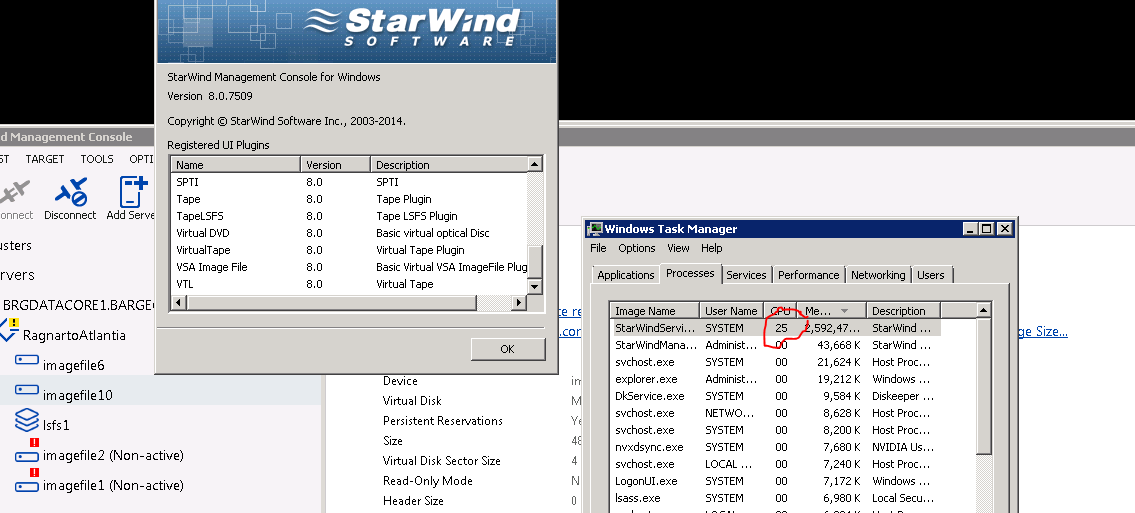This screenshot has width=1135, height=513.
Task: Click OK in the StarWind about dialog
Action: (507, 349)
